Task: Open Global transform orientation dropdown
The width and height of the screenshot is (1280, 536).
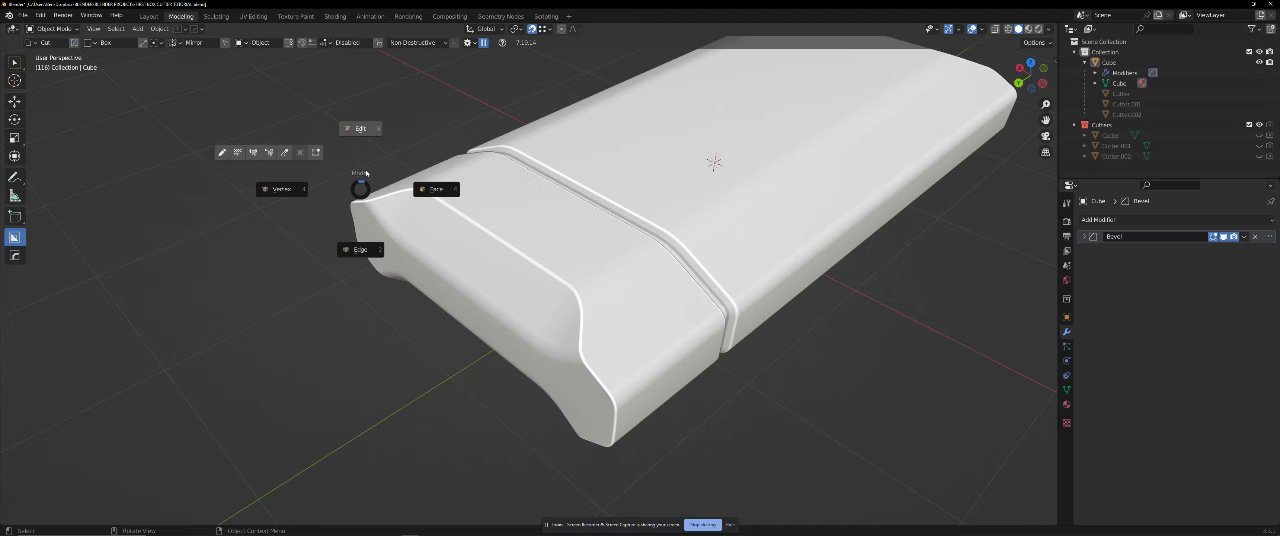Action: coord(485,29)
